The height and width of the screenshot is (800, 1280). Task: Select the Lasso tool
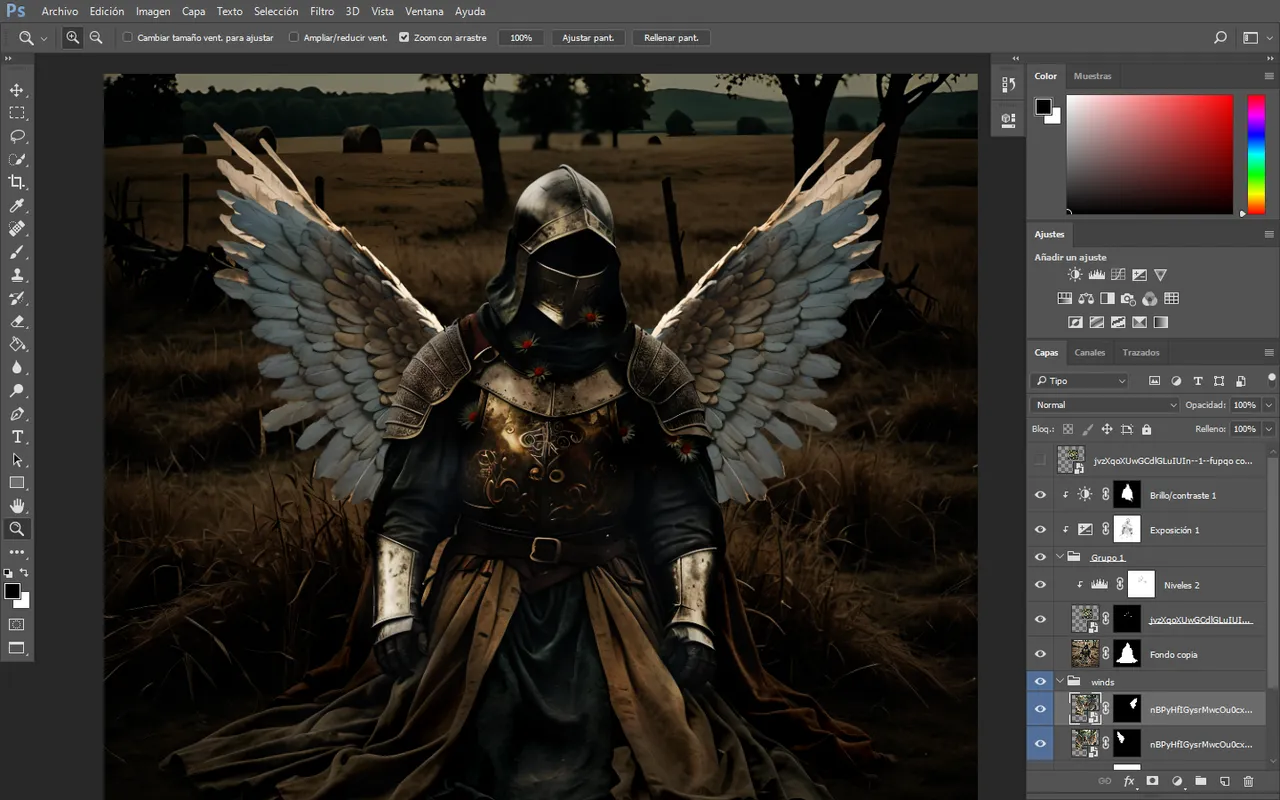(x=17, y=136)
